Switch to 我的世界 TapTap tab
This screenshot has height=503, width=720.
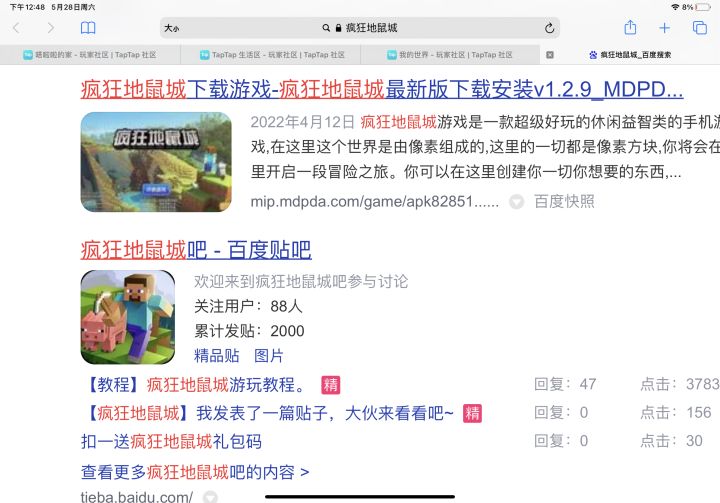(x=450, y=55)
